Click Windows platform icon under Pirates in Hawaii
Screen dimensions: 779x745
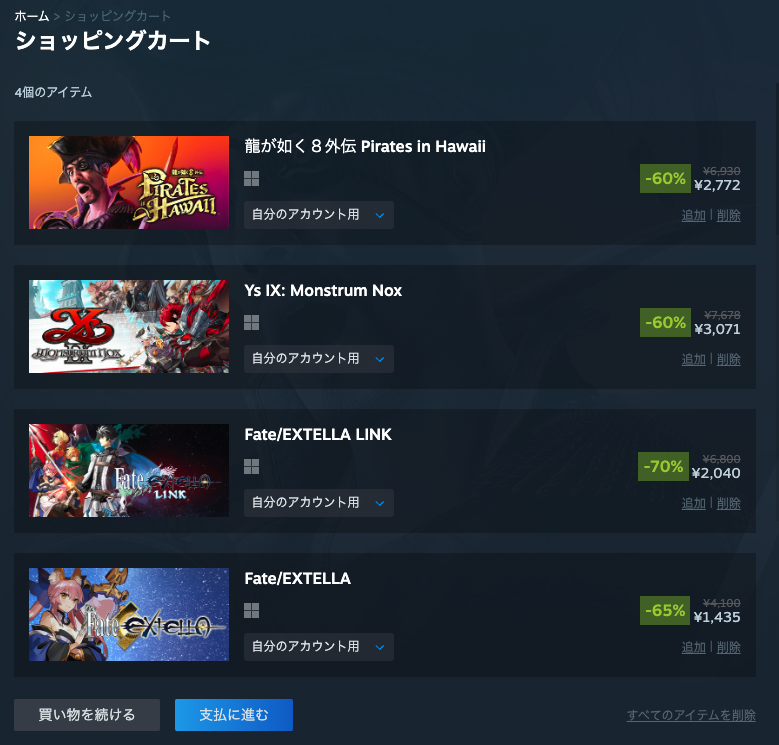tap(251, 179)
